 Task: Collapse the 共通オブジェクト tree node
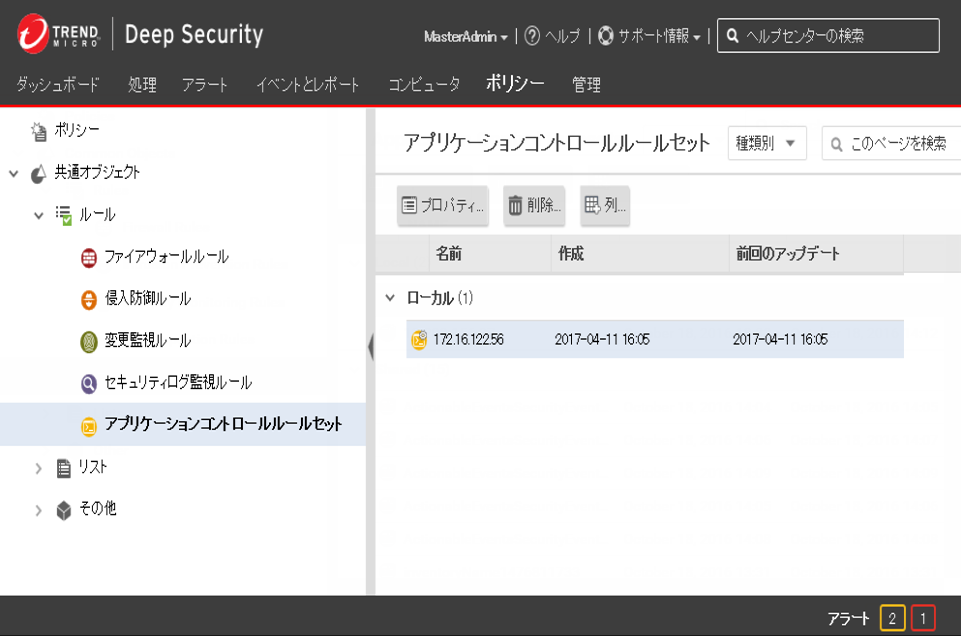(x=14, y=173)
